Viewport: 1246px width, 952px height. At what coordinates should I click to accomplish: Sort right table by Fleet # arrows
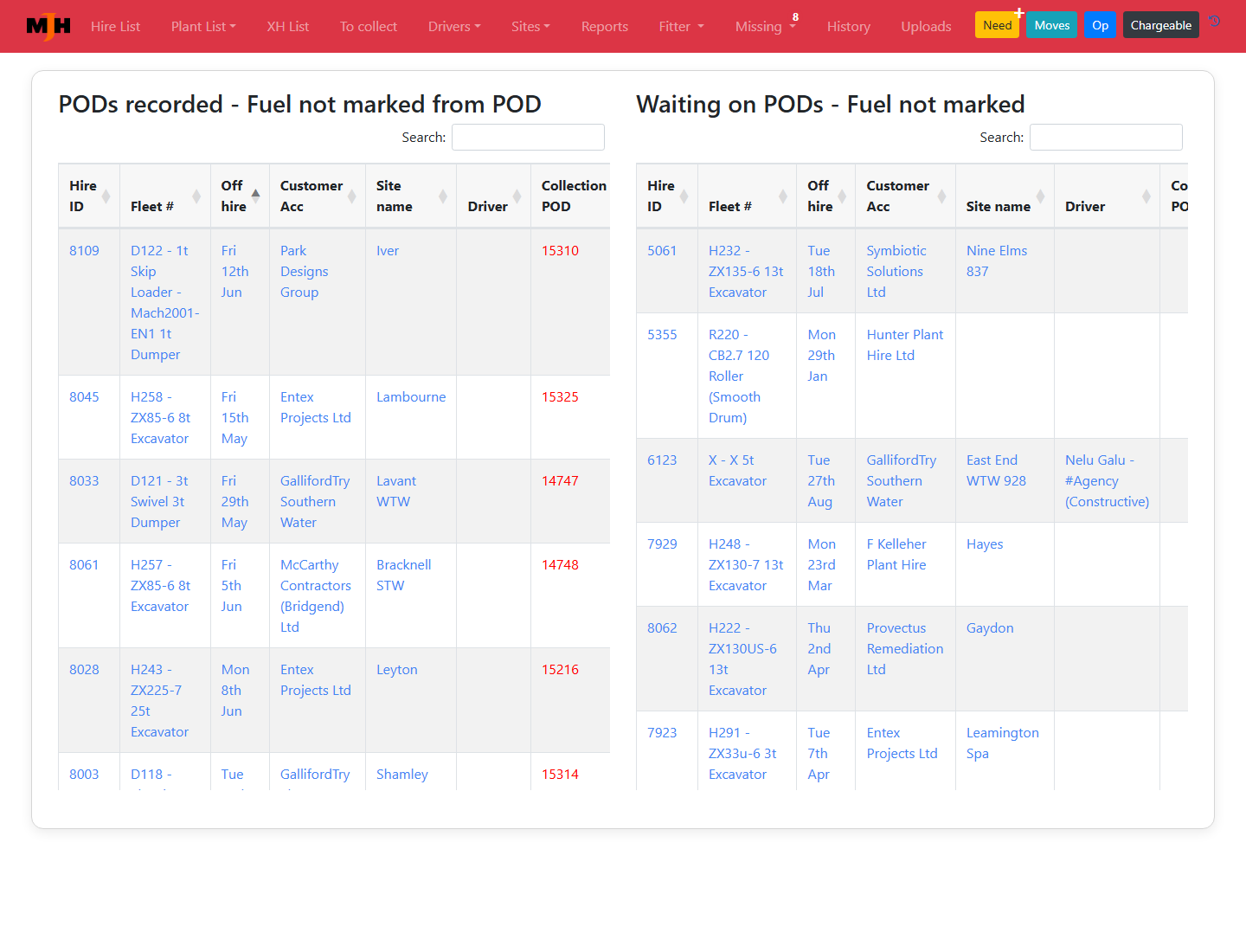coord(783,196)
